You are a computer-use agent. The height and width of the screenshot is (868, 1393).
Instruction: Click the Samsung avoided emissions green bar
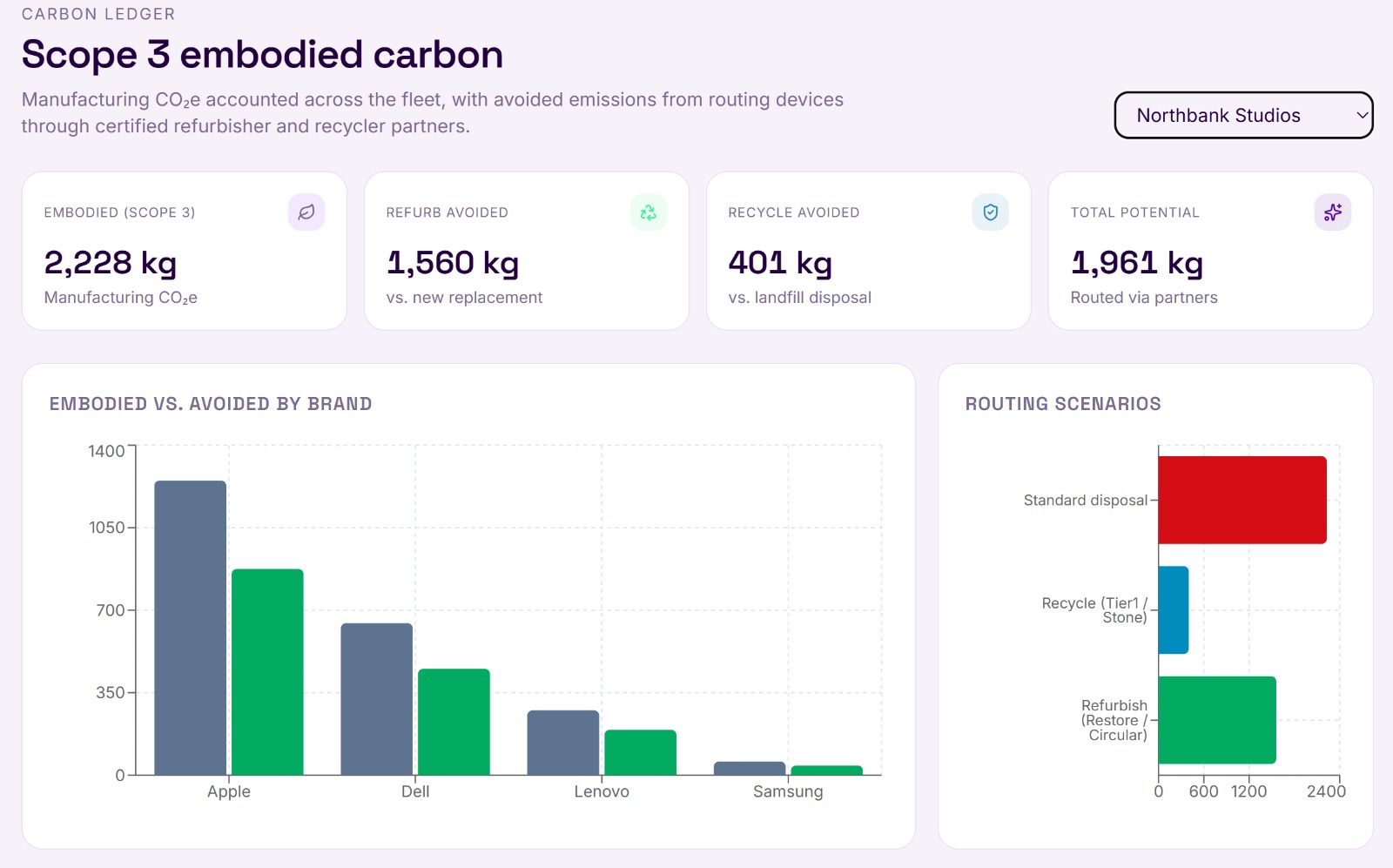pos(826,770)
